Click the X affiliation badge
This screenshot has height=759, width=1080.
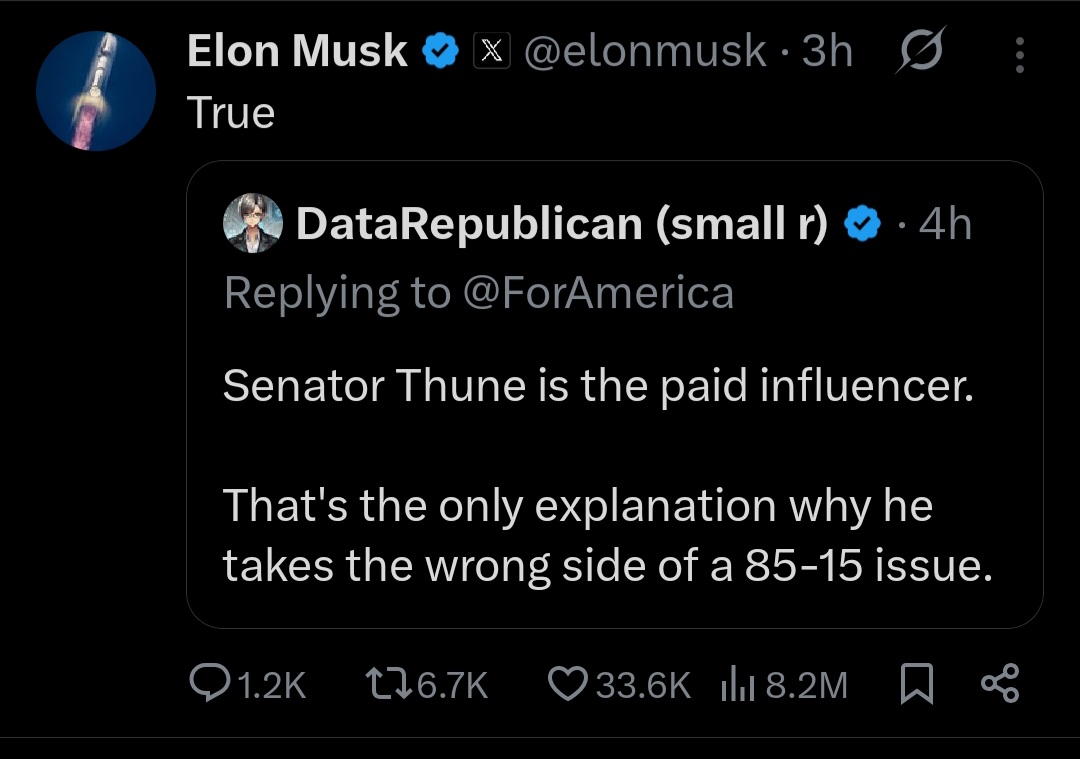click(491, 52)
